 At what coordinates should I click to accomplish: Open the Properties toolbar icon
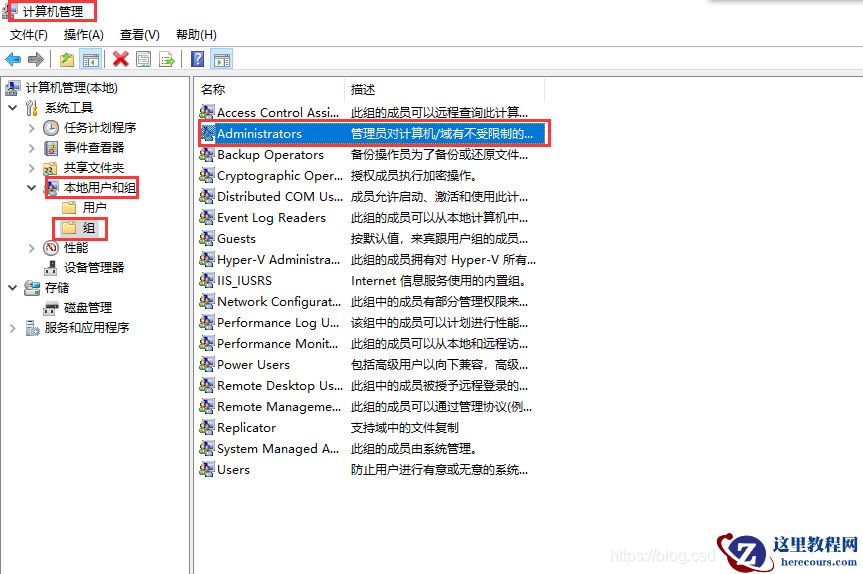[x=144, y=59]
